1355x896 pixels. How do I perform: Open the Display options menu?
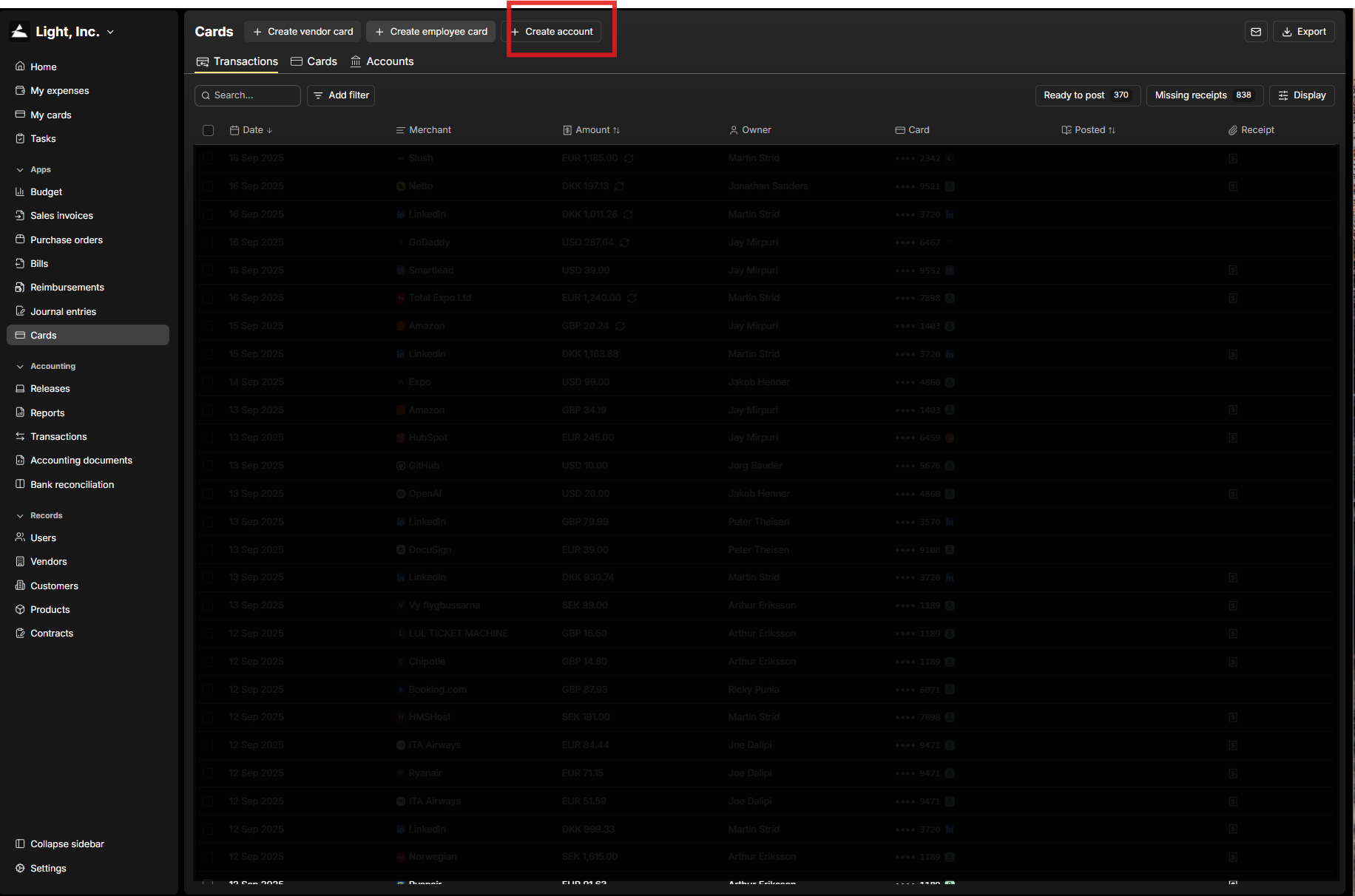click(1302, 95)
